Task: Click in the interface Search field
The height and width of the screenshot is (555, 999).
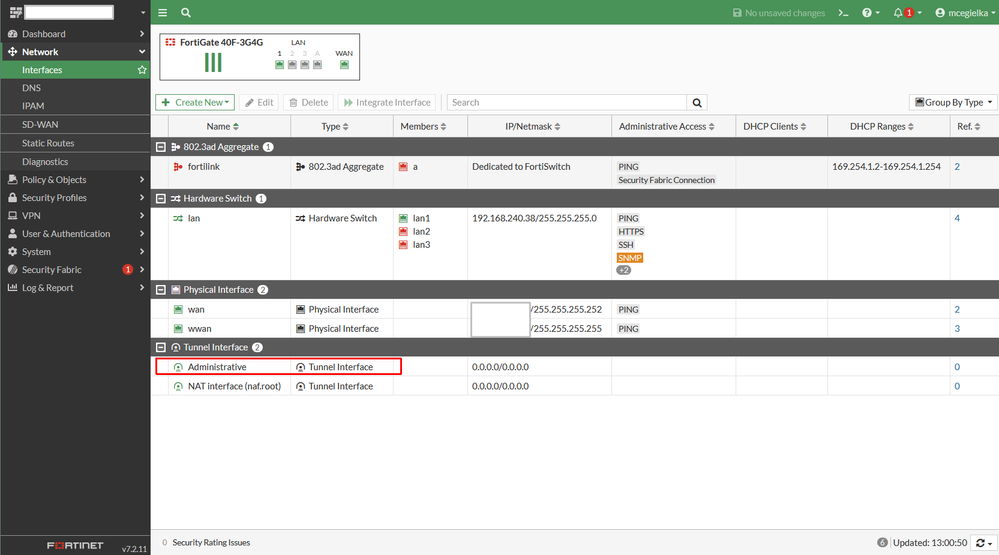Action: pos(566,102)
